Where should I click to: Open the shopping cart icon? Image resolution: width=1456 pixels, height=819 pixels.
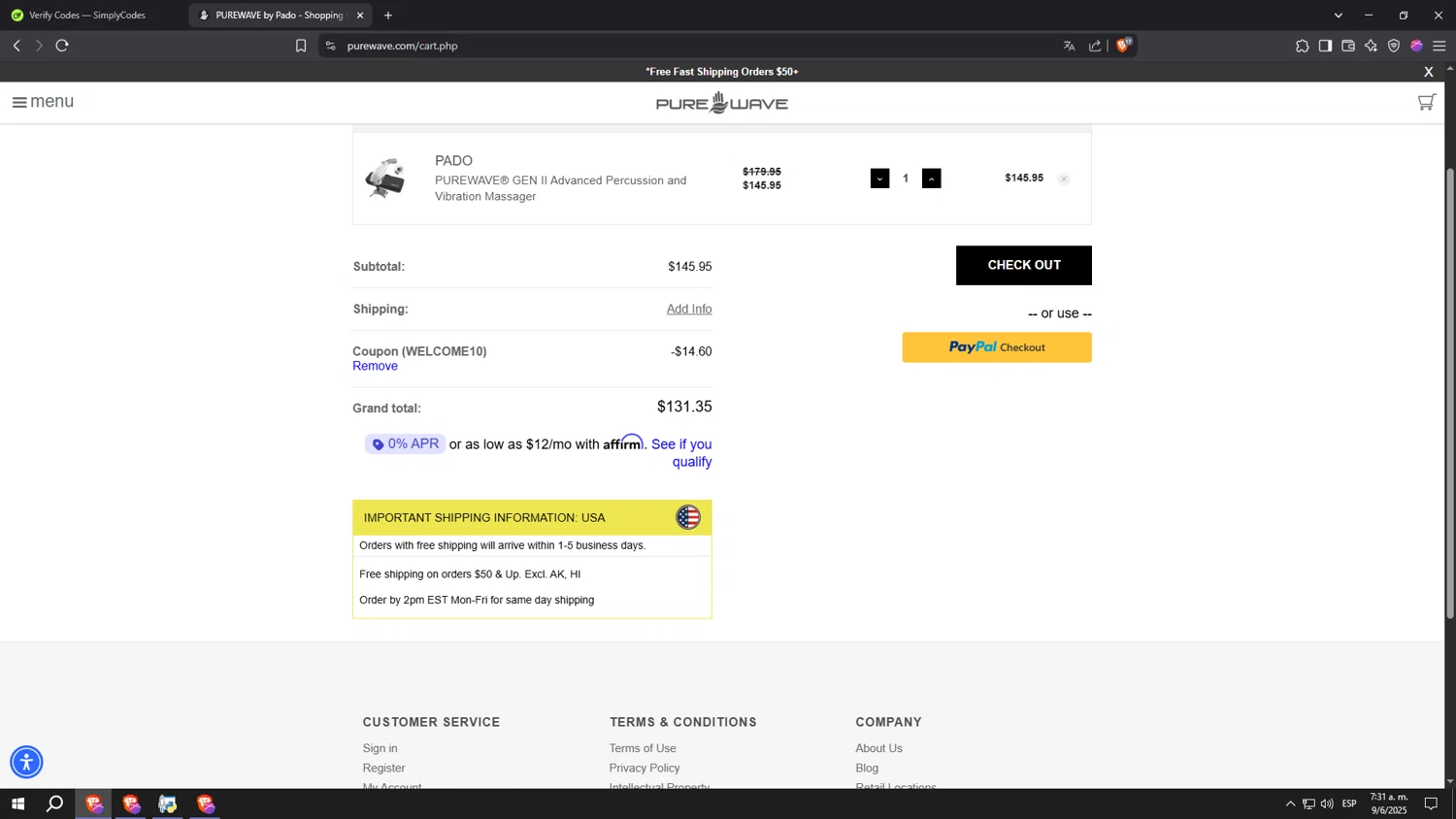[1426, 102]
